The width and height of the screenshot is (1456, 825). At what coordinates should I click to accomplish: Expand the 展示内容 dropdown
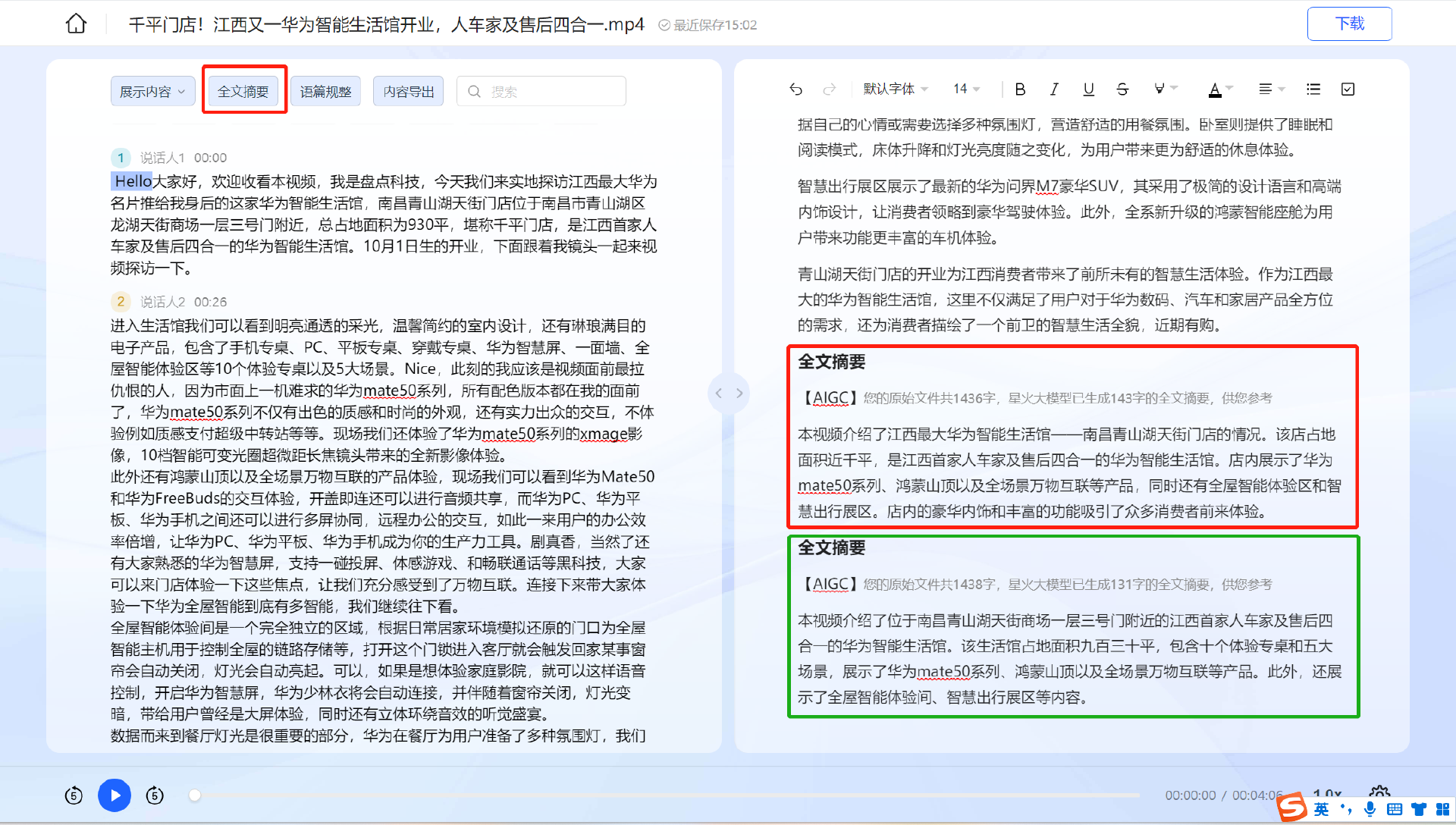click(152, 92)
